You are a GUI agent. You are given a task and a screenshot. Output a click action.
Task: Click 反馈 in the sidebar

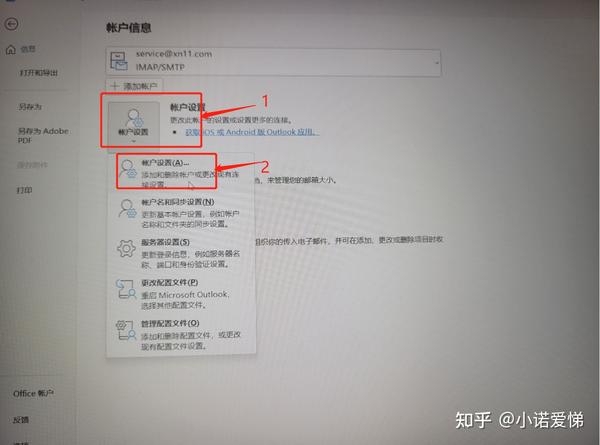click(21, 420)
